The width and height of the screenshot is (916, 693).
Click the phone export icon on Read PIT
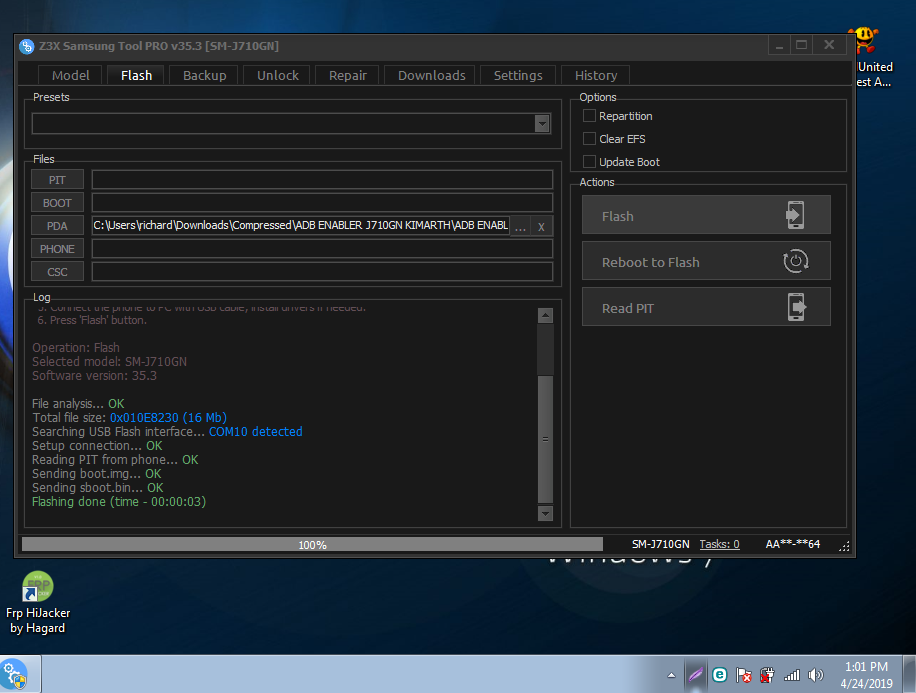[796, 307]
